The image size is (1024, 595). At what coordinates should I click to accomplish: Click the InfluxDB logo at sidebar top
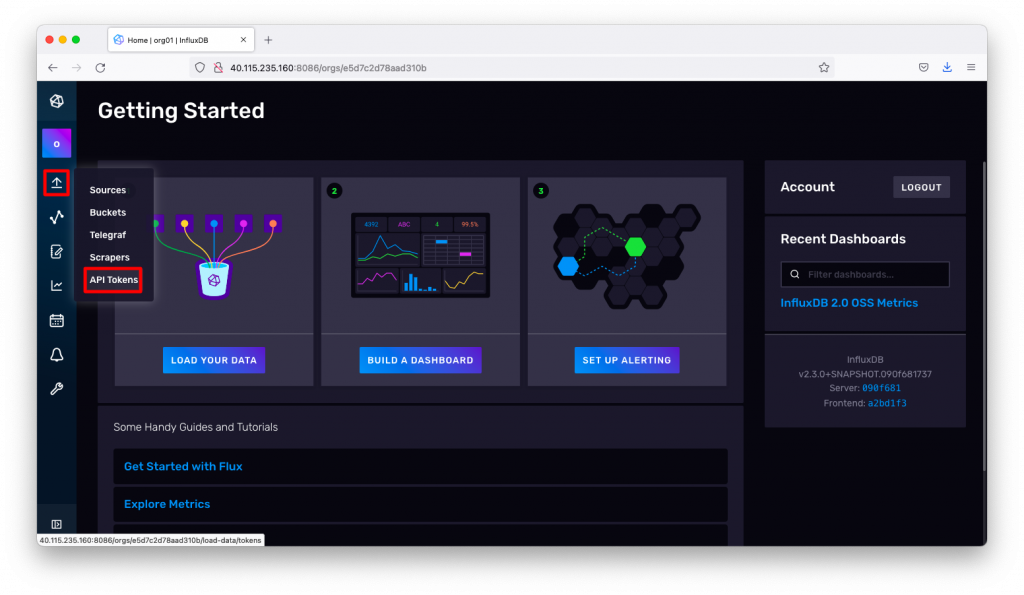[56, 101]
